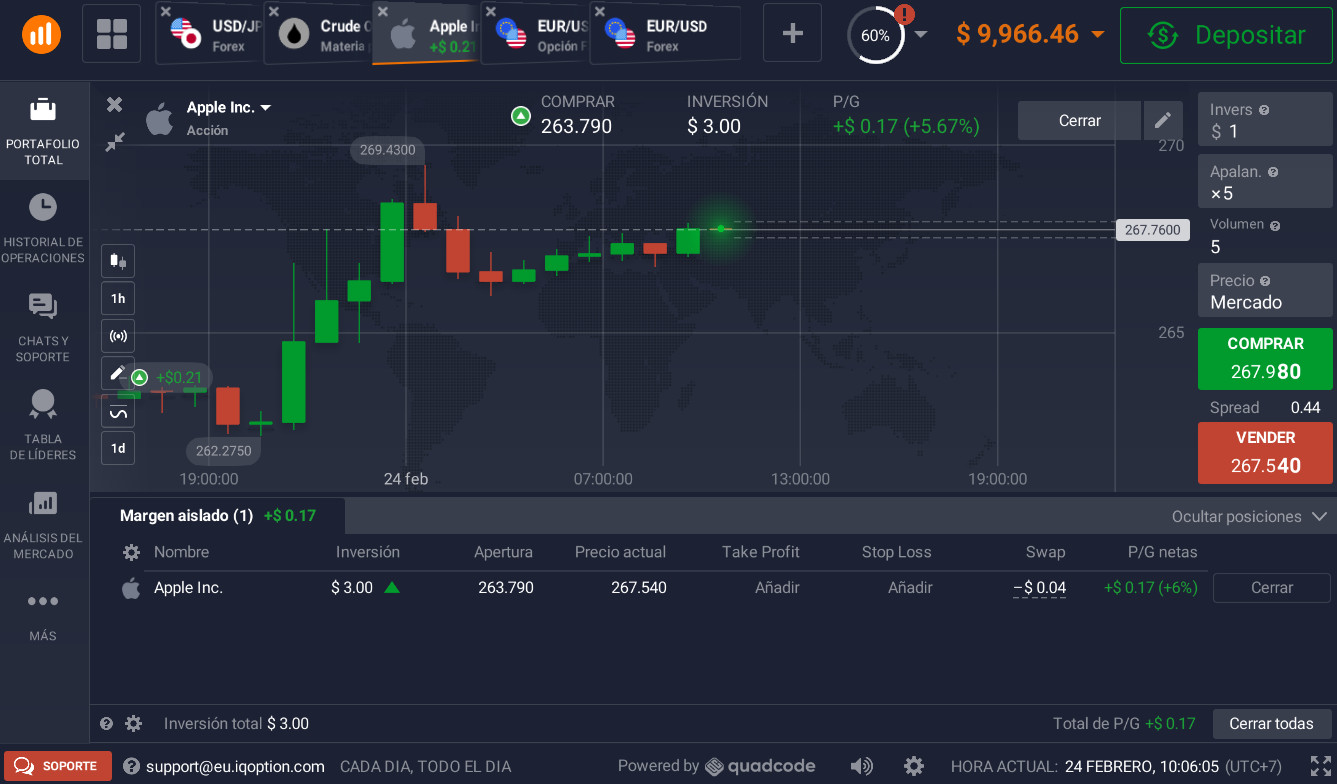
Task: Switch to the Crude Oil tab
Action: click(x=318, y=34)
